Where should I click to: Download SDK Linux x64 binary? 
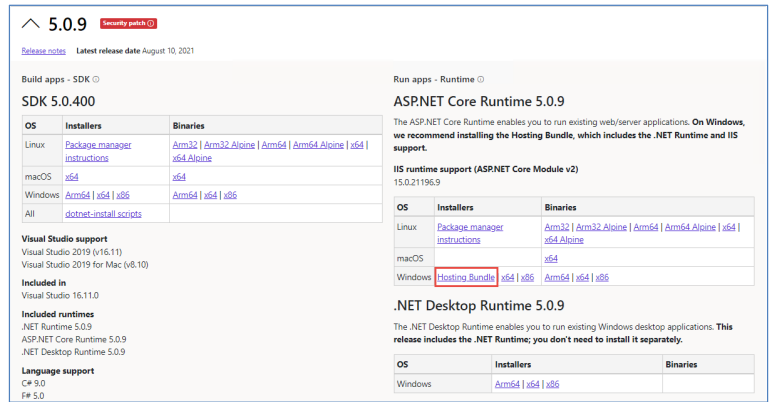(357, 145)
